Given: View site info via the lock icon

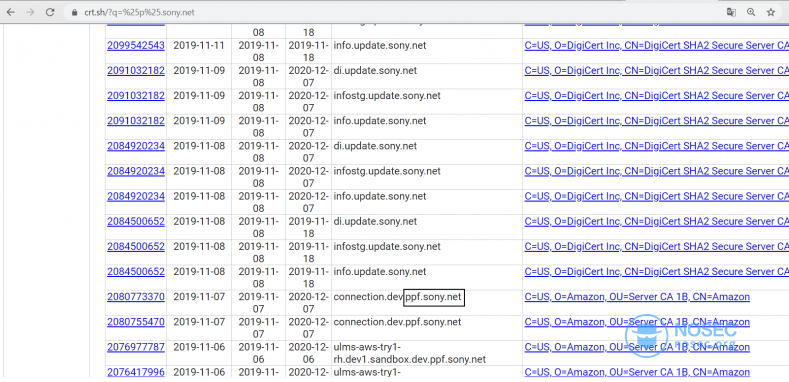Looking at the screenshot, I should coord(74,13).
